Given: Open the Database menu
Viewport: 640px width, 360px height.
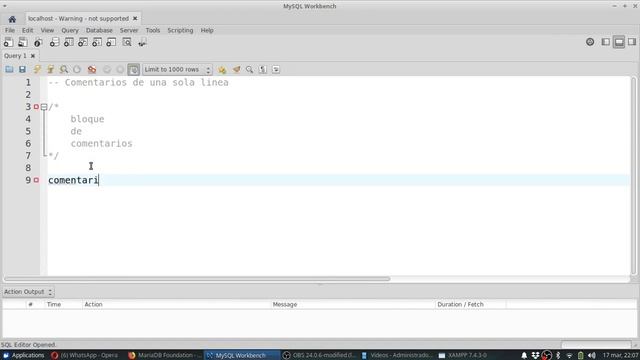Looking at the screenshot, I should click(99, 30).
